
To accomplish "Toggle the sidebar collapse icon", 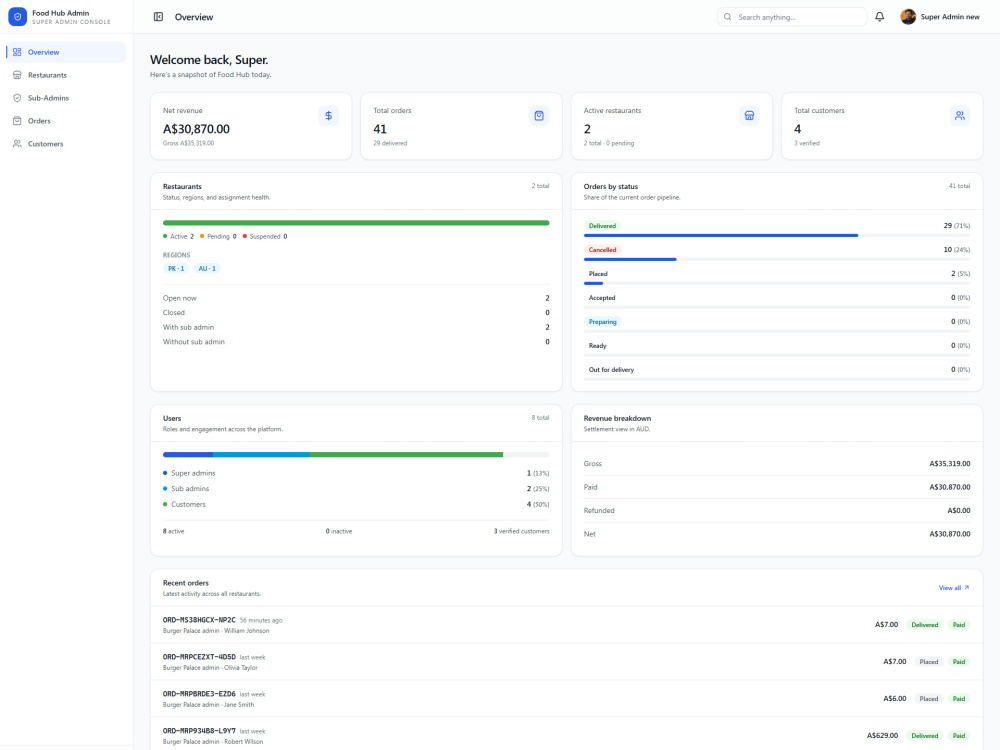I will pyautogui.click(x=158, y=17).
